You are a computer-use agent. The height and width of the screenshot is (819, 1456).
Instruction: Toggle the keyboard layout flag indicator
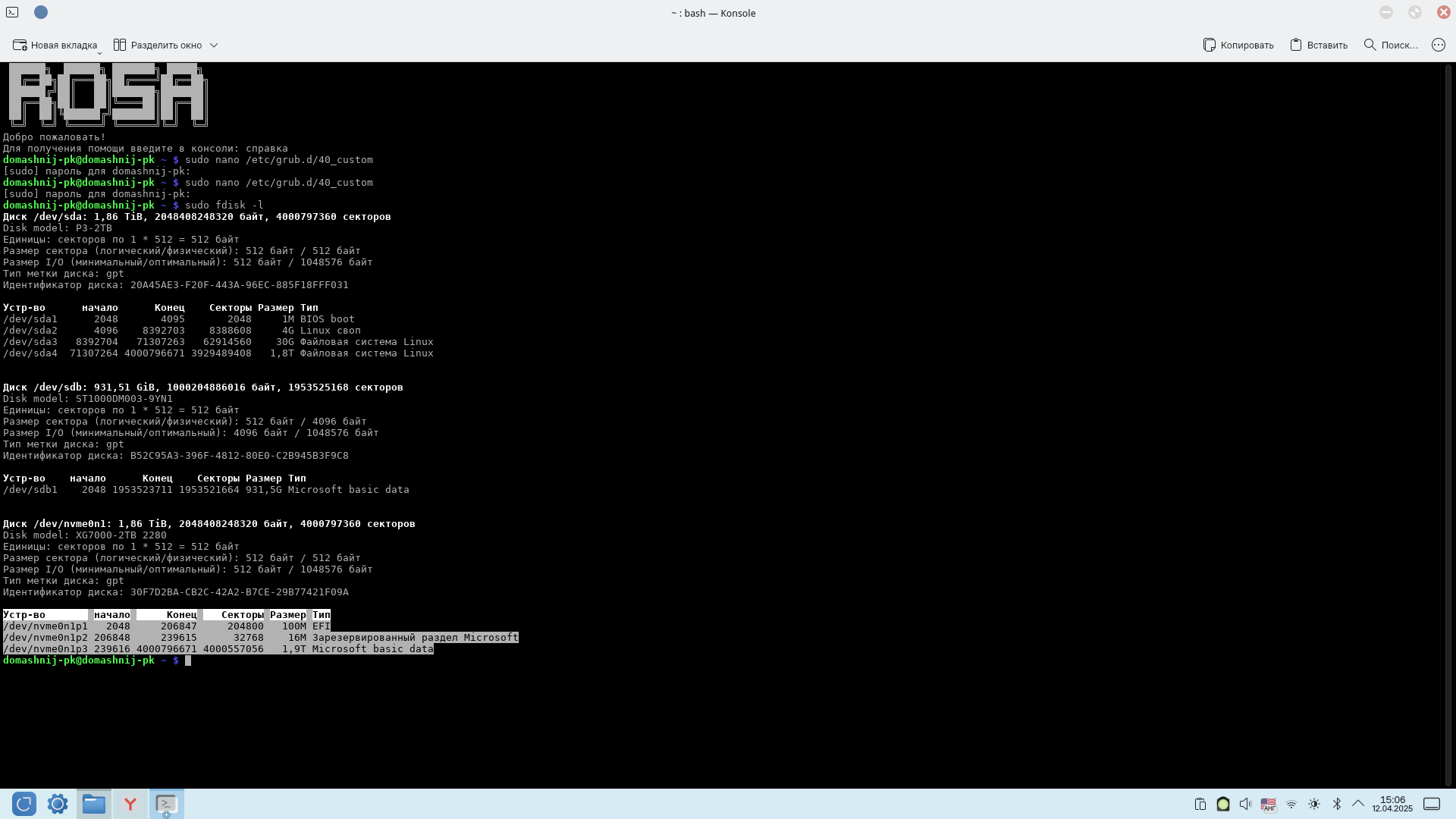[1268, 804]
